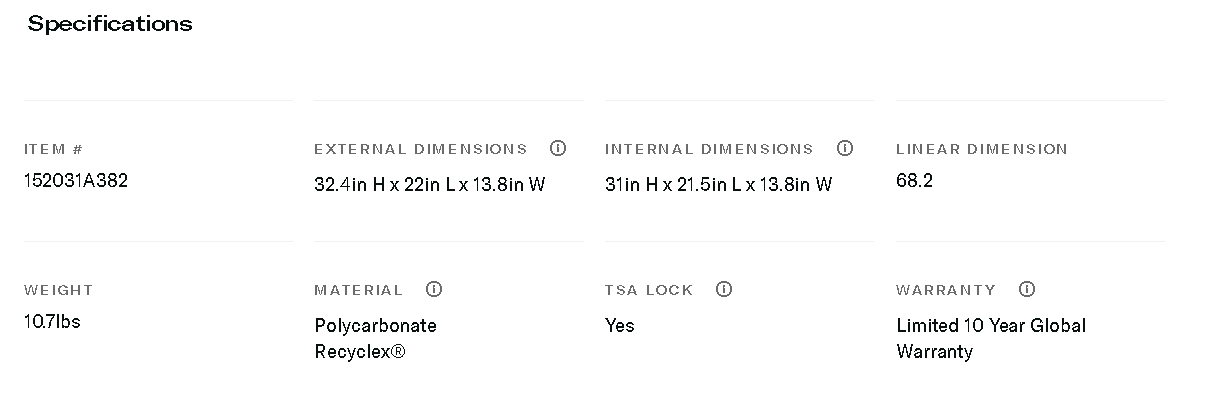Click the Warranty info icon
Screen dimensions: 1224x418
(x=1027, y=289)
